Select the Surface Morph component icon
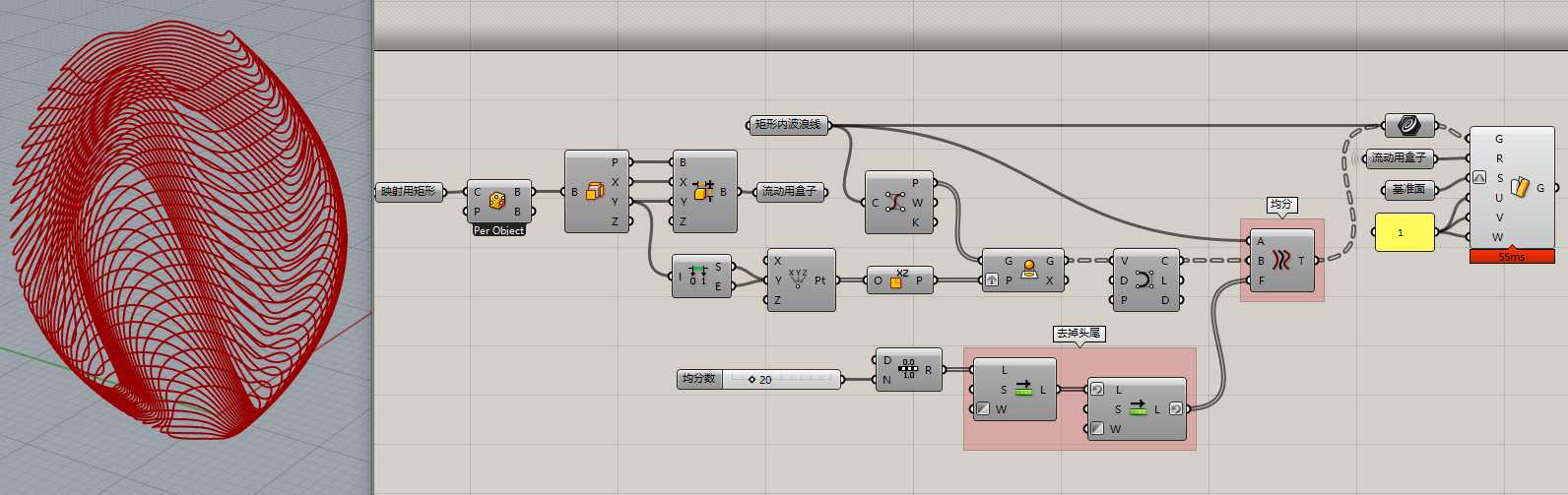 click(x=1520, y=187)
